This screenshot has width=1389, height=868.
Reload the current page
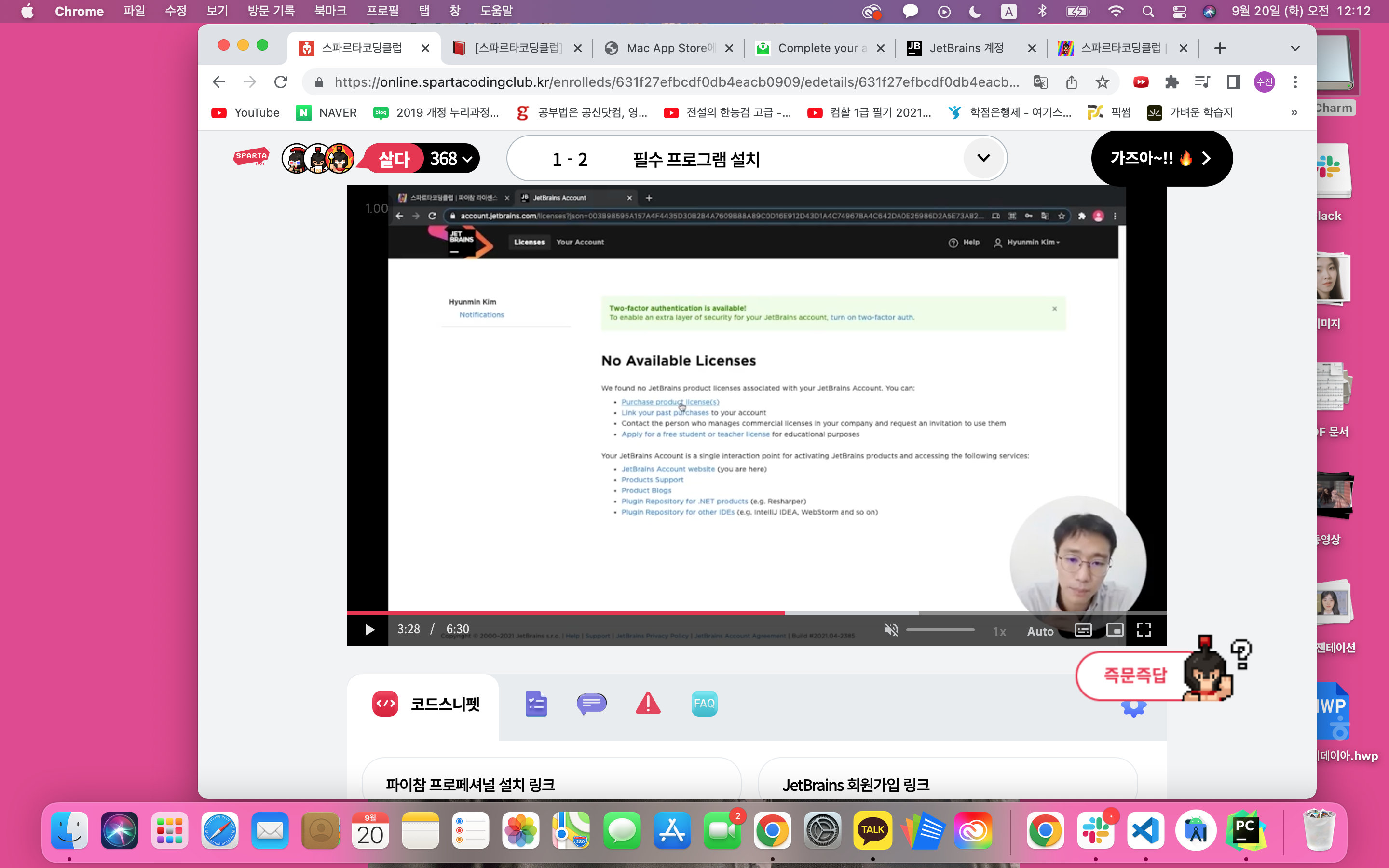click(x=281, y=82)
